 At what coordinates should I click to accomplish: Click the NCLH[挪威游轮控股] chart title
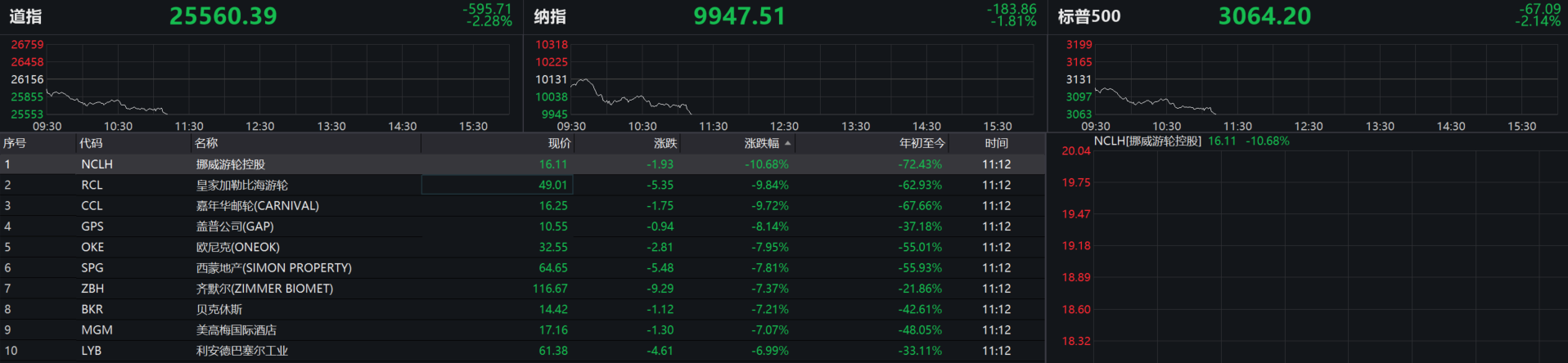point(1147,141)
